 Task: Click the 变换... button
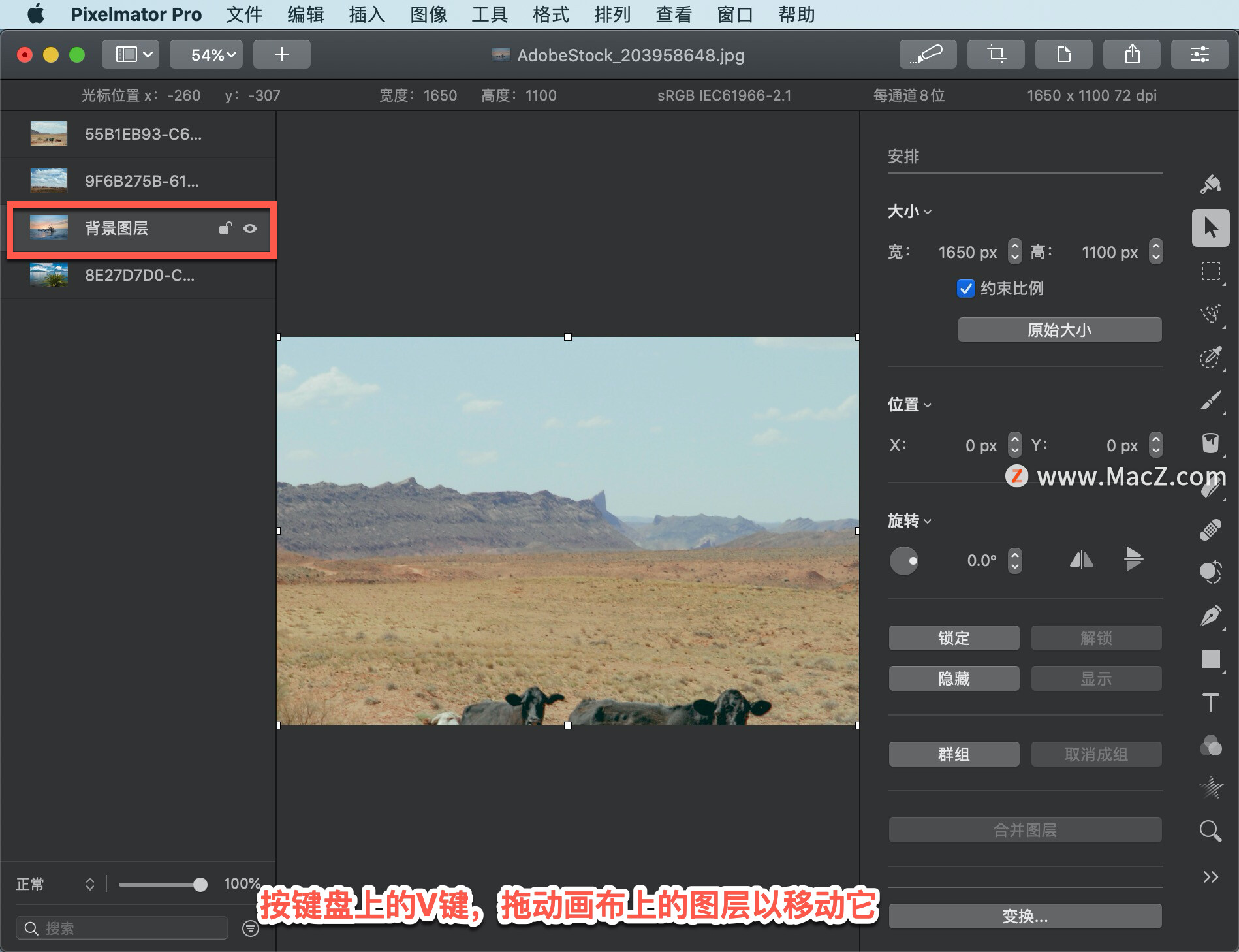tap(1025, 916)
